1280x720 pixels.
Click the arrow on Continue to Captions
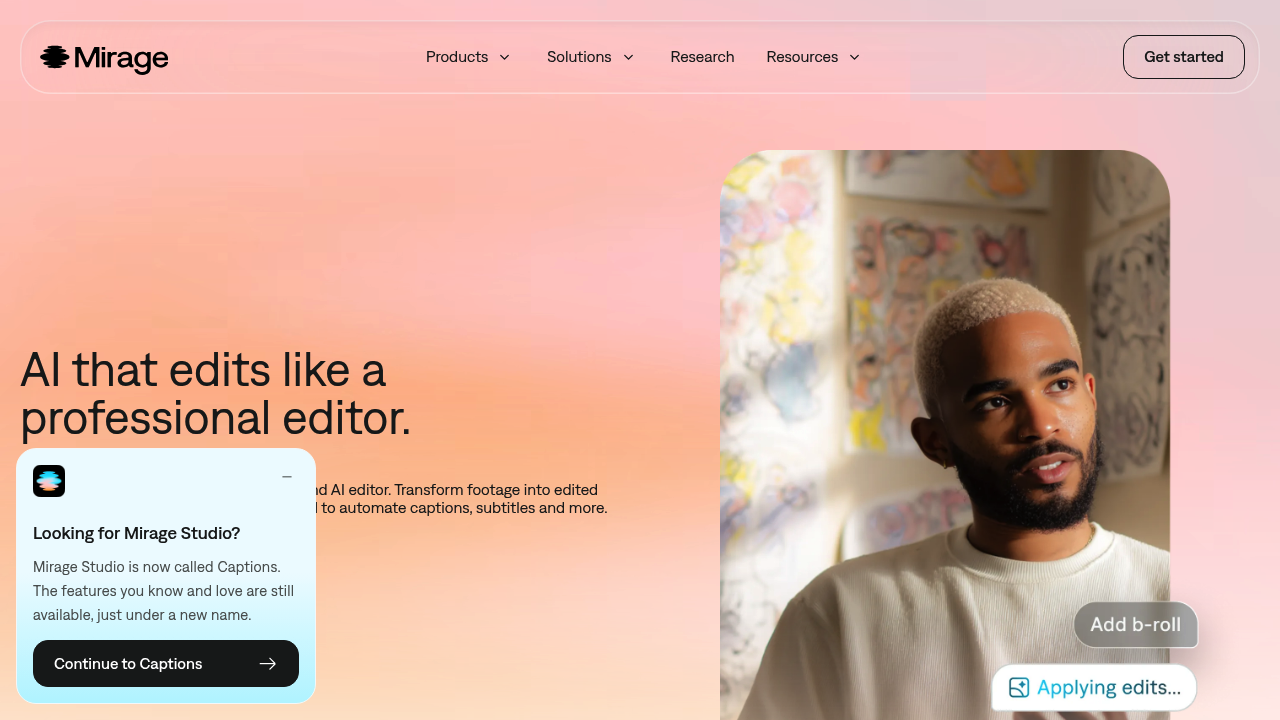tap(267, 664)
